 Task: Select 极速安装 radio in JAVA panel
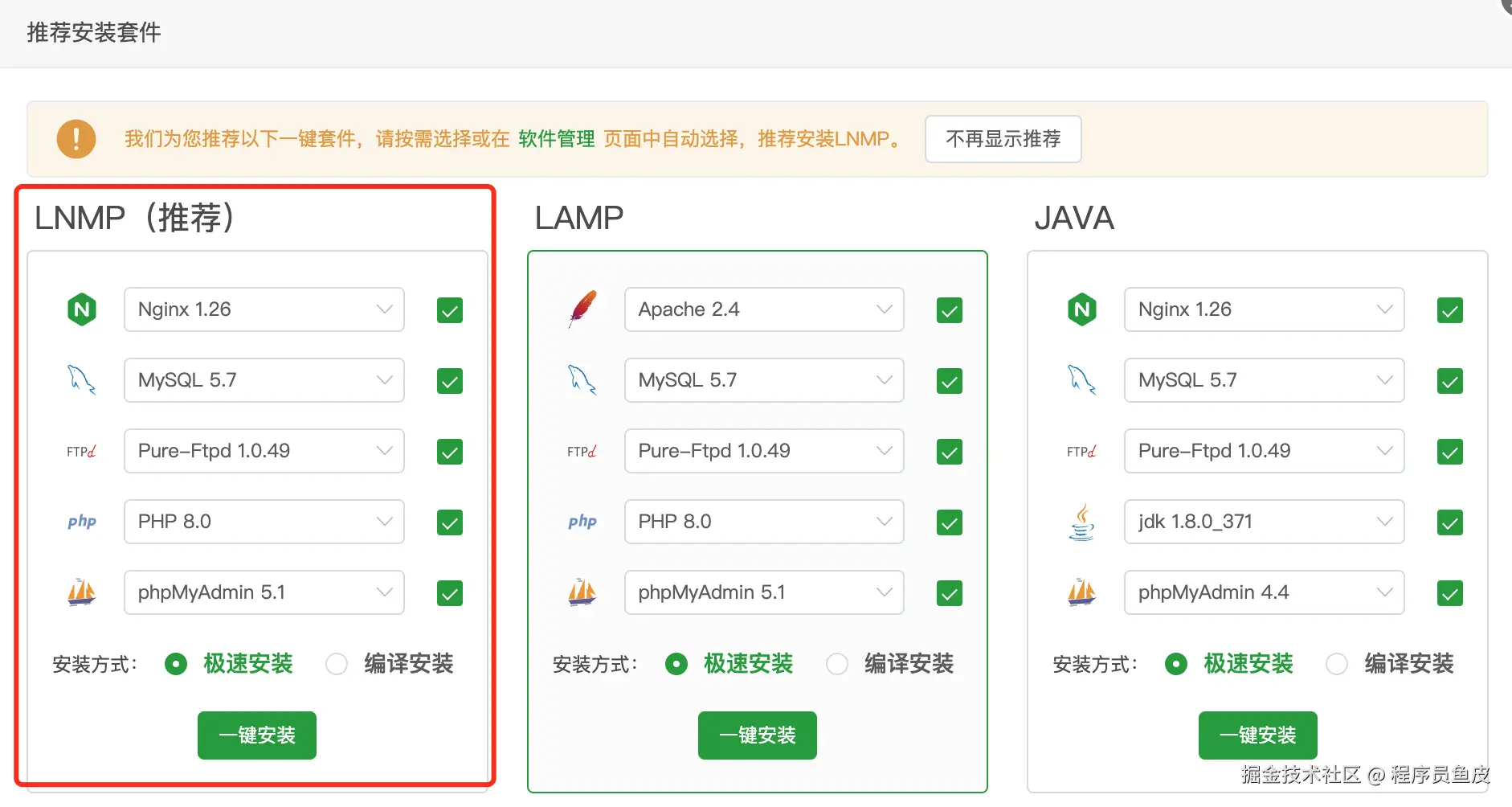[x=1176, y=664]
